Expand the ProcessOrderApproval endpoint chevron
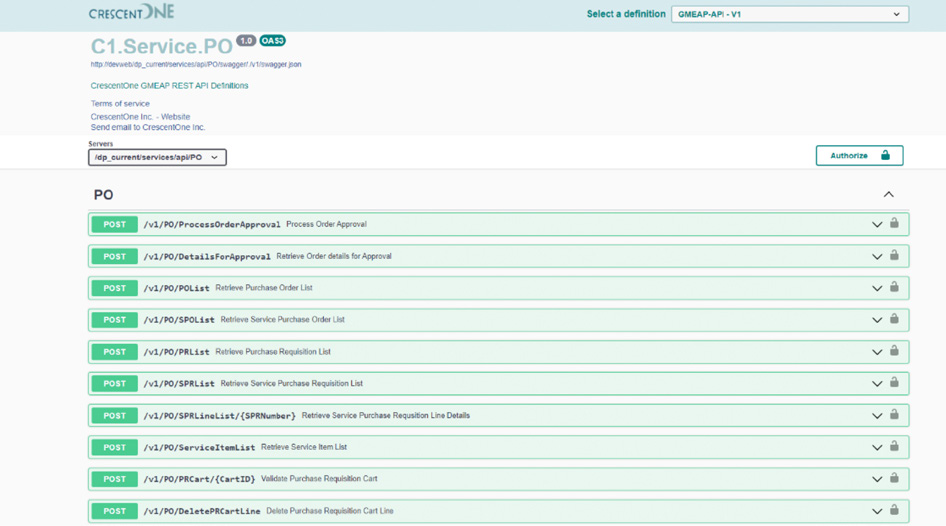Screen dimensions: 946x526 (877, 224)
